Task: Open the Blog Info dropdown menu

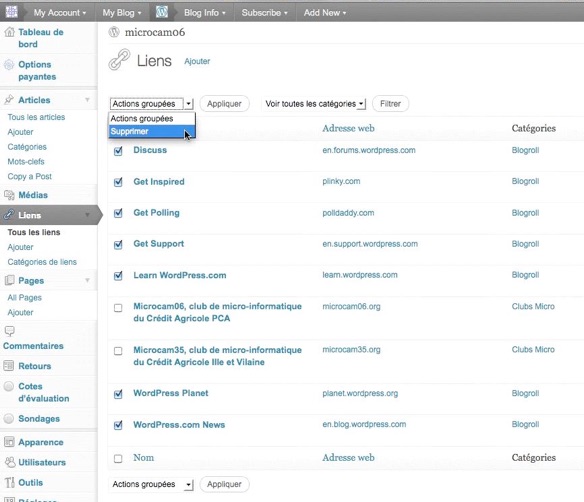Action: point(205,13)
